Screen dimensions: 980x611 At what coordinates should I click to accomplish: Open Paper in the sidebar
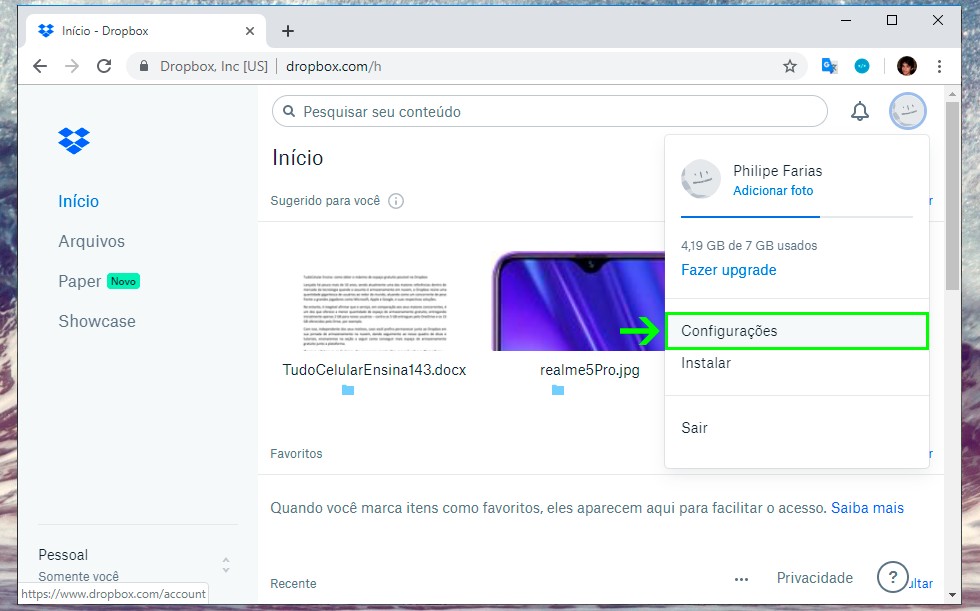(79, 281)
